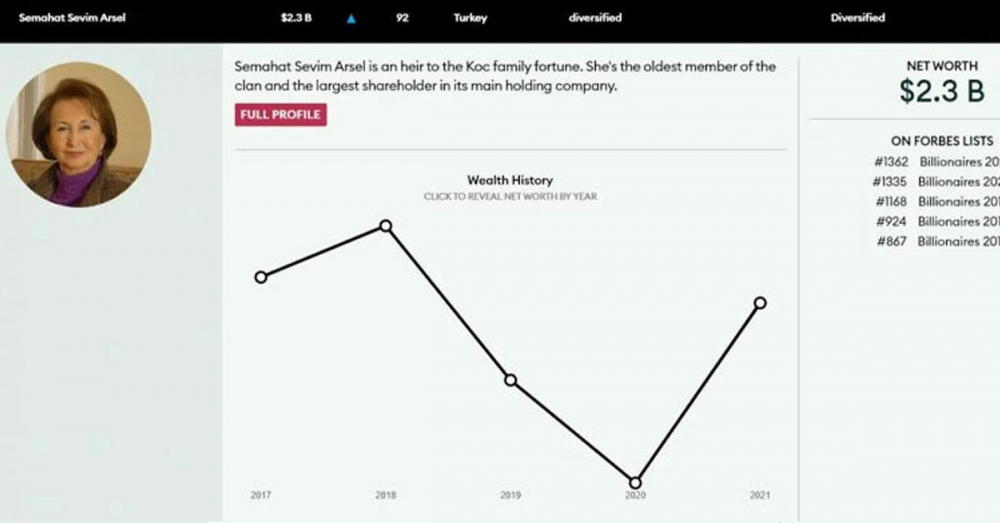Select the 2021 data point marker
Image resolution: width=1000 pixels, height=523 pixels.
[x=760, y=302]
